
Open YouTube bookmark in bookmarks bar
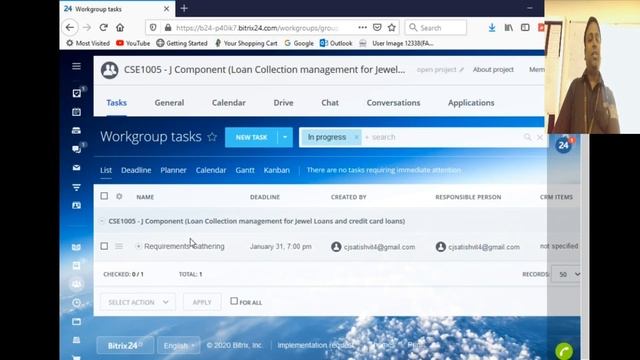[x=133, y=43]
